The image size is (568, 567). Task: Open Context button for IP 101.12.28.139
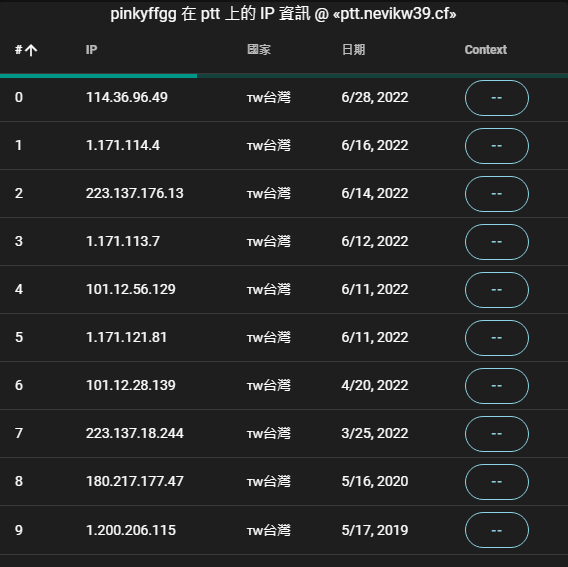click(497, 386)
